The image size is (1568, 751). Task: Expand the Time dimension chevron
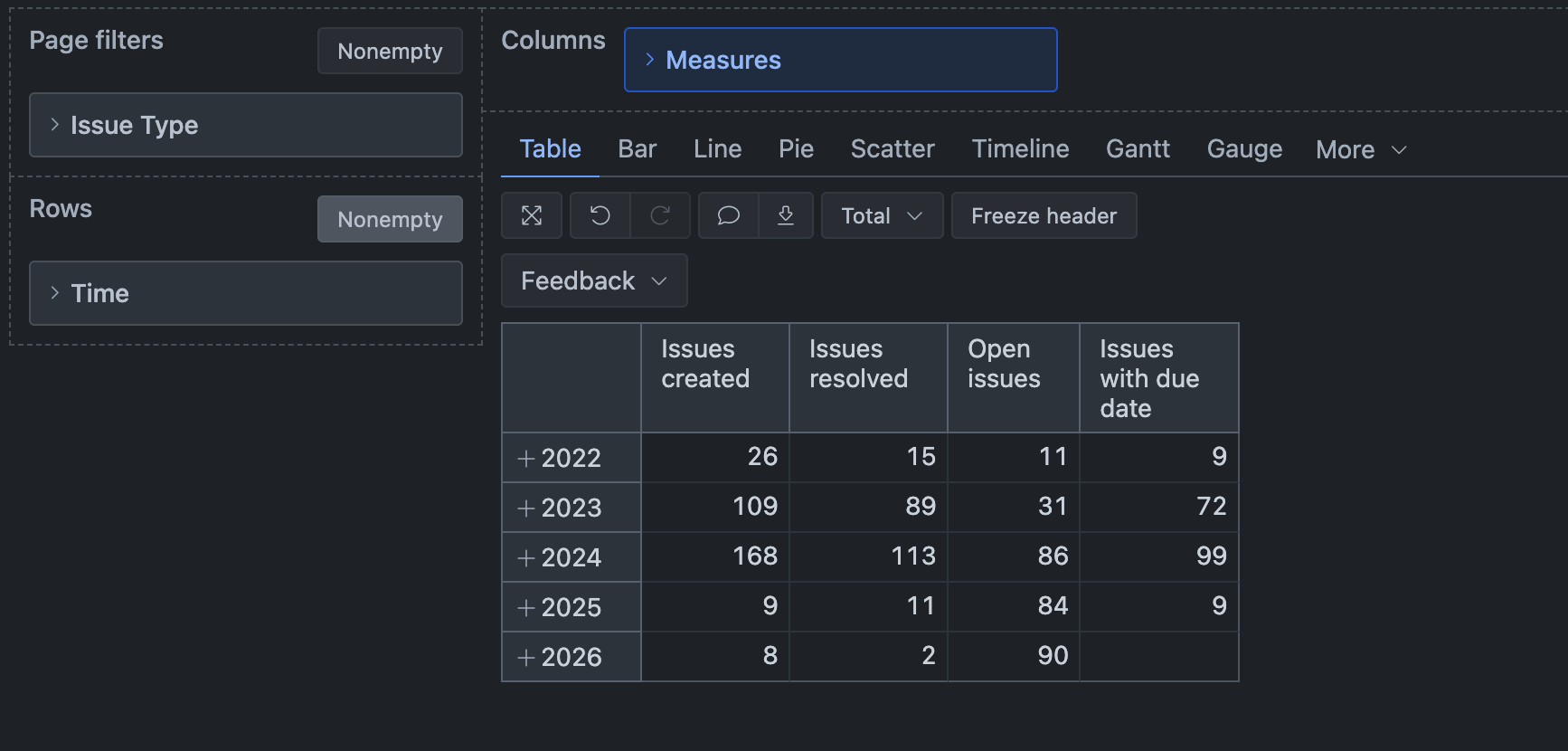click(x=55, y=293)
